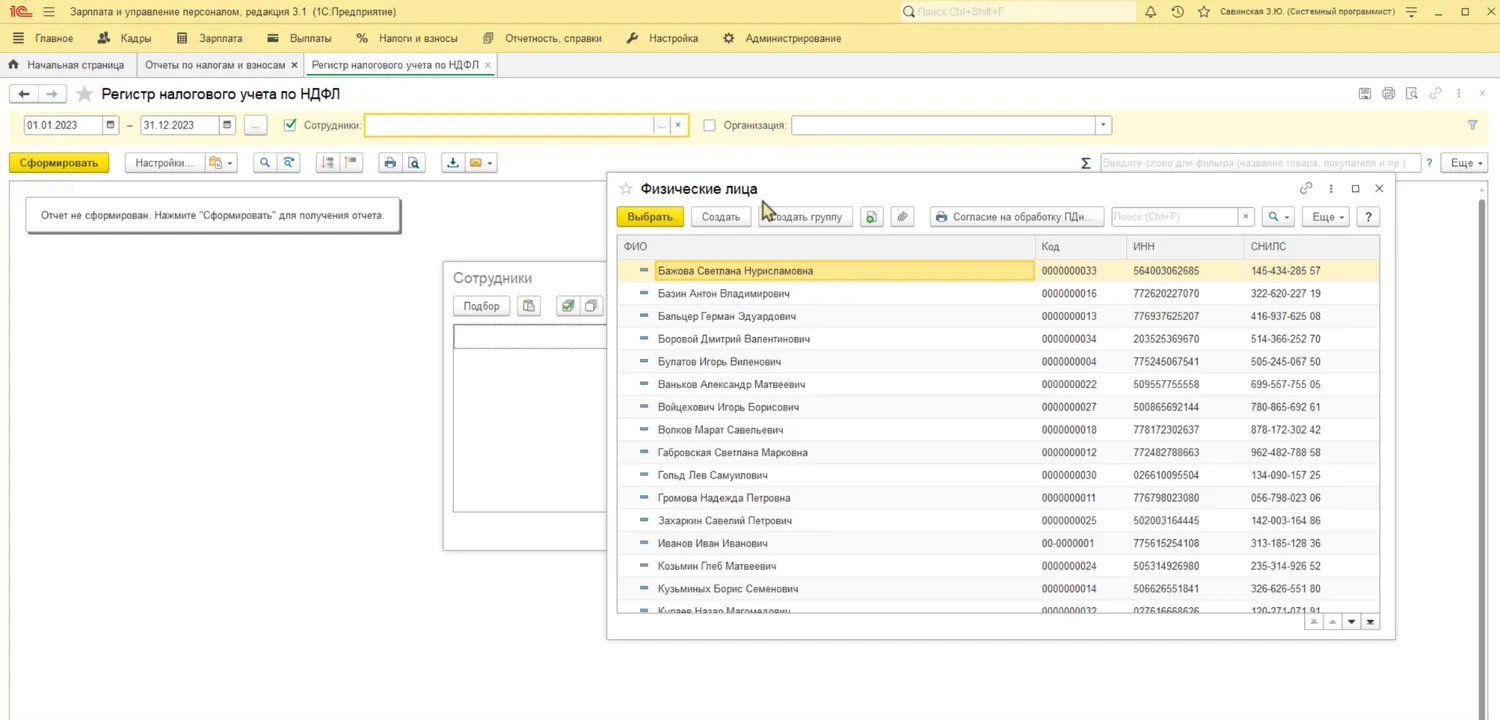
Task: Open service settings menu next to user name
Action: point(1412,12)
